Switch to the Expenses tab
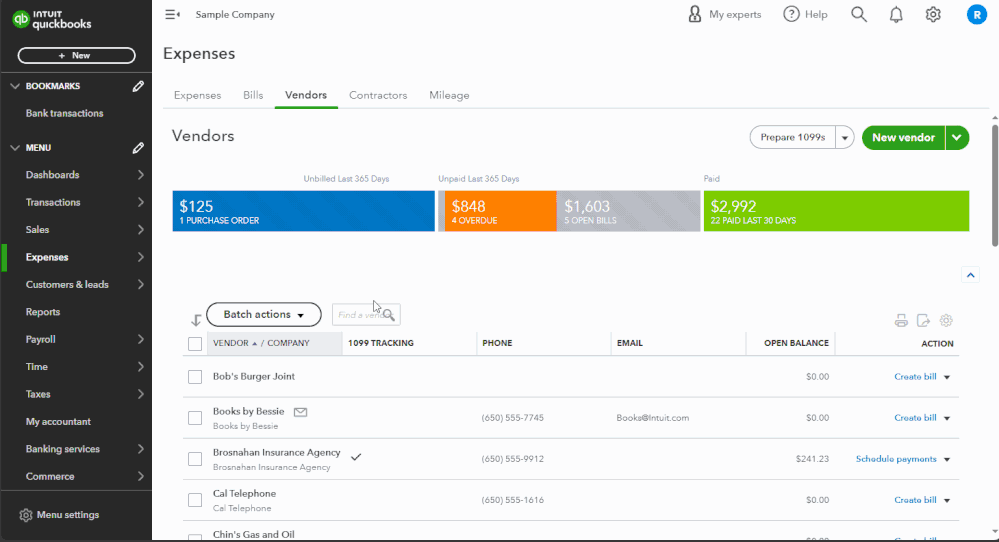The height and width of the screenshot is (542, 999). (198, 95)
